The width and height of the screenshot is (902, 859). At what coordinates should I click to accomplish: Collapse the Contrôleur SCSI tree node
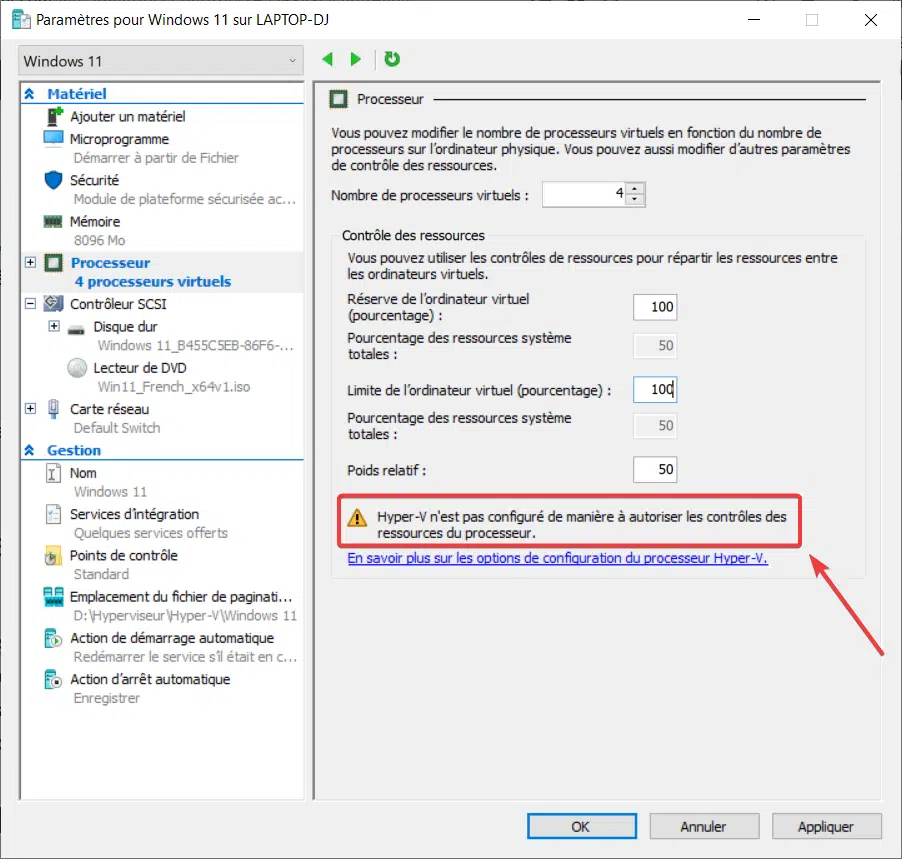[30, 303]
